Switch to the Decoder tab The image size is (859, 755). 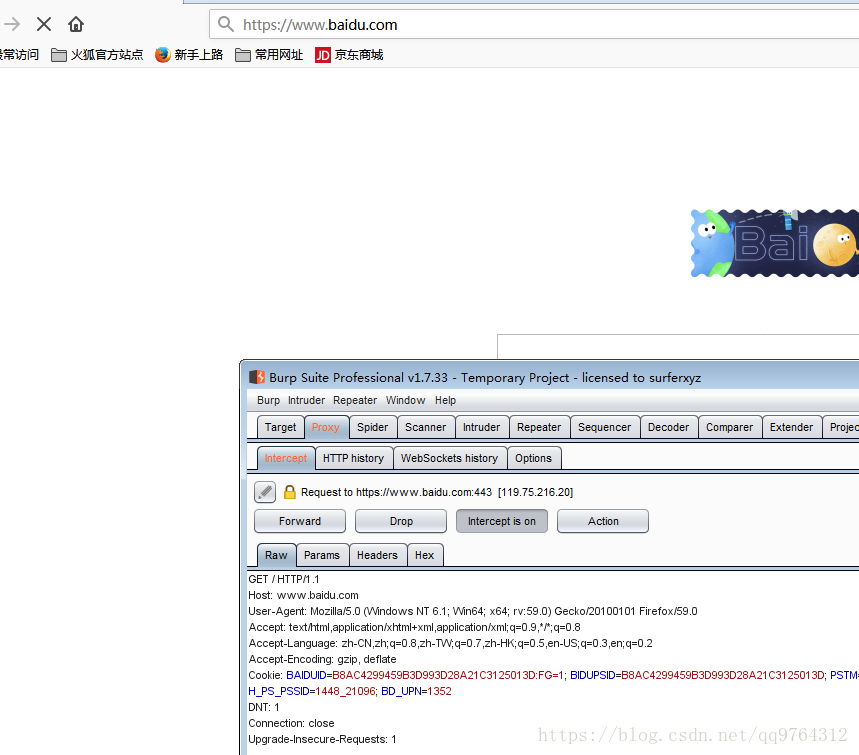pyautogui.click(x=668, y=427)
